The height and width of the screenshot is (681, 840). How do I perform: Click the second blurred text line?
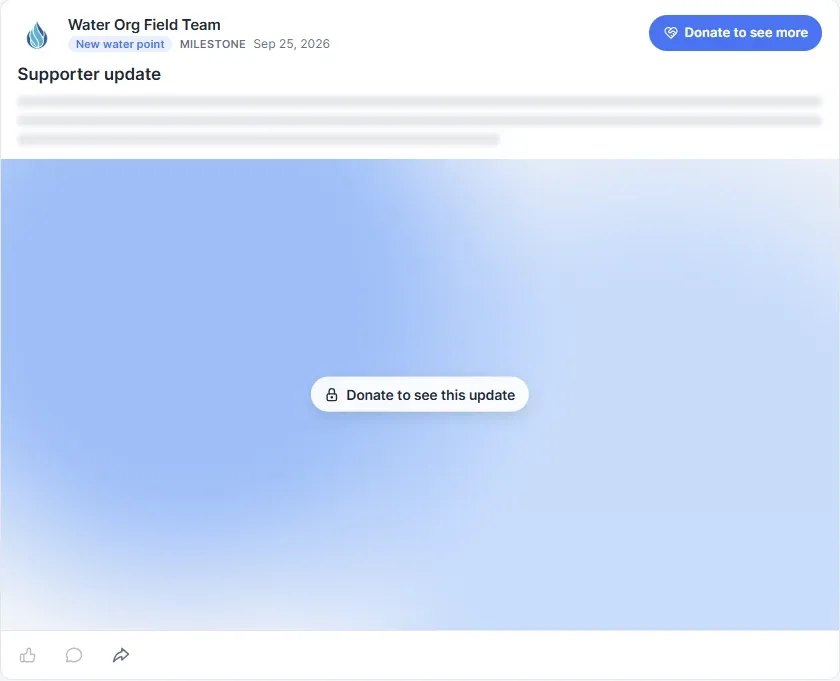pyautogui.click(x=419, y=121)
